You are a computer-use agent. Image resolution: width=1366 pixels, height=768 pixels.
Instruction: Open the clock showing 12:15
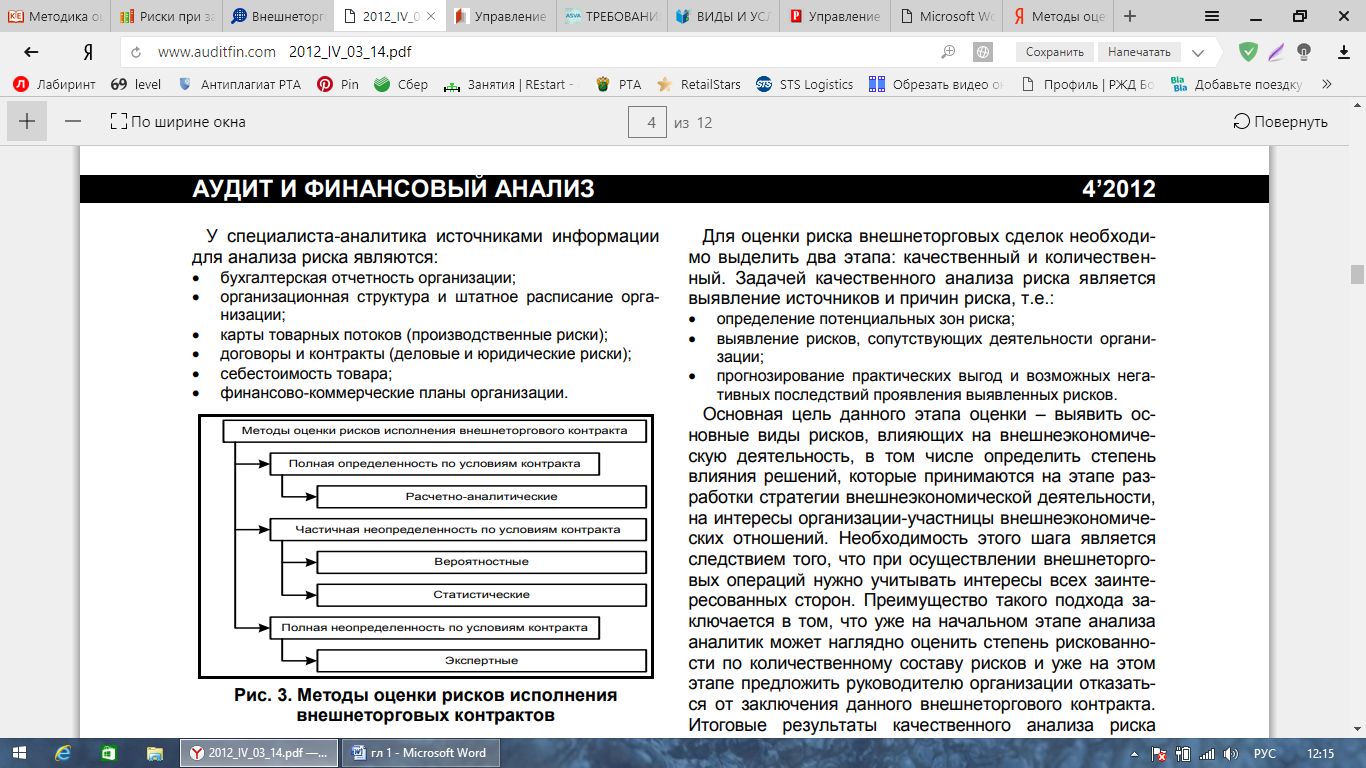point(1321,753)
